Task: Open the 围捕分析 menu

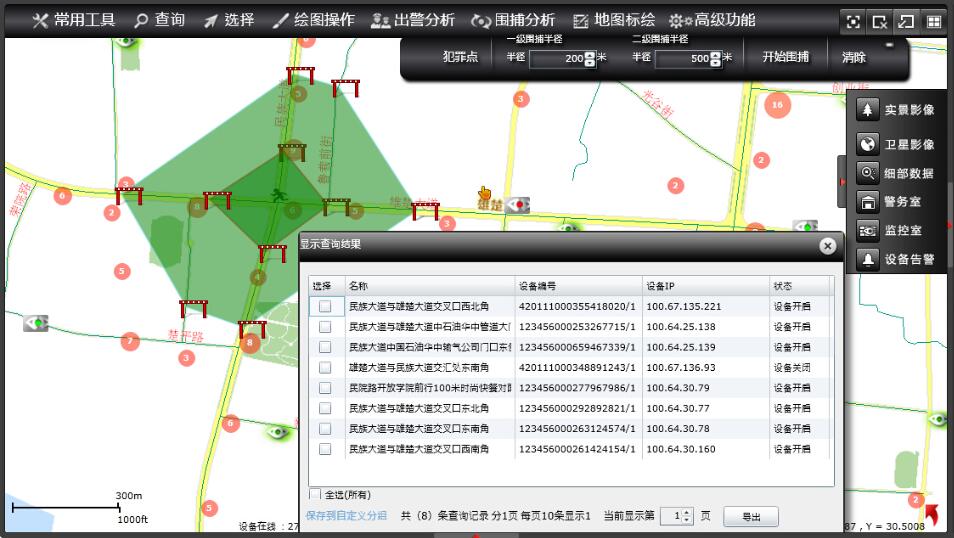Action: click(513, 20)
